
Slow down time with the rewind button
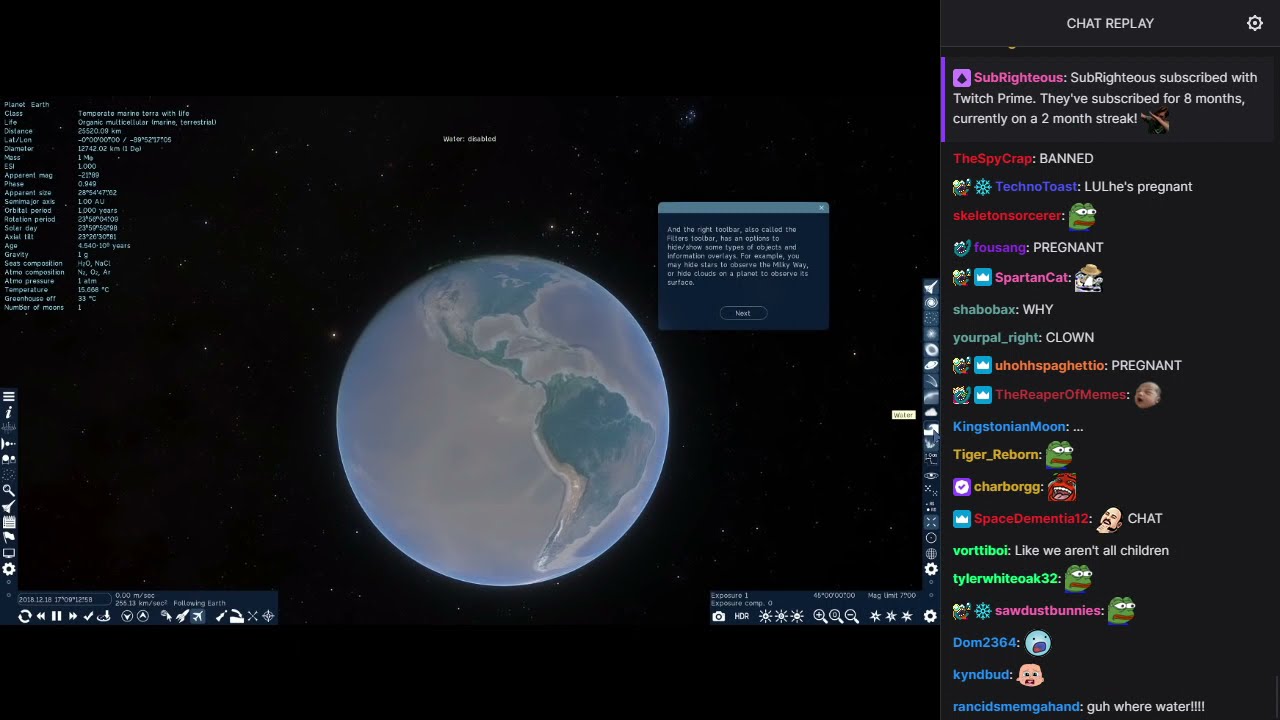[x=41, y=616]
